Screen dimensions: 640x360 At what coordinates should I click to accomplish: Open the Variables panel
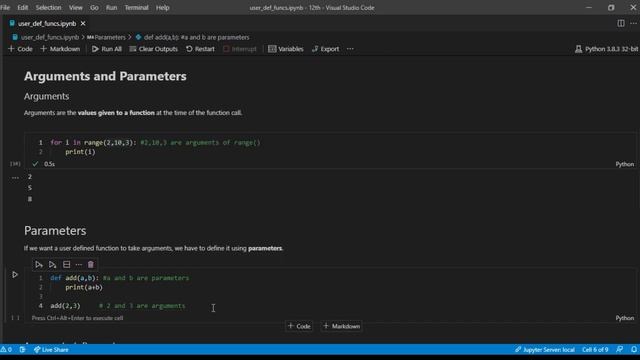tap(286, 49)
